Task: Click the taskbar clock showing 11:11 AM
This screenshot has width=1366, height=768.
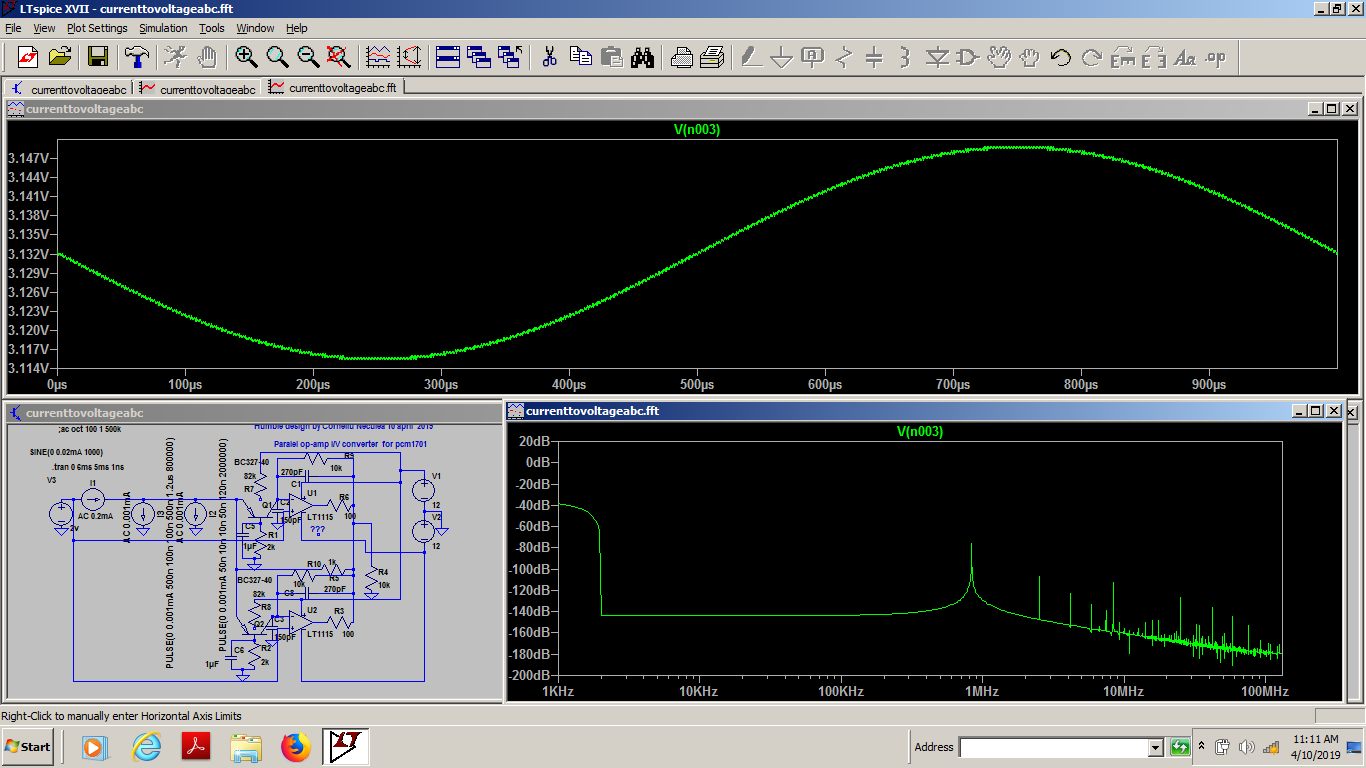Action: pos(1315,746)
